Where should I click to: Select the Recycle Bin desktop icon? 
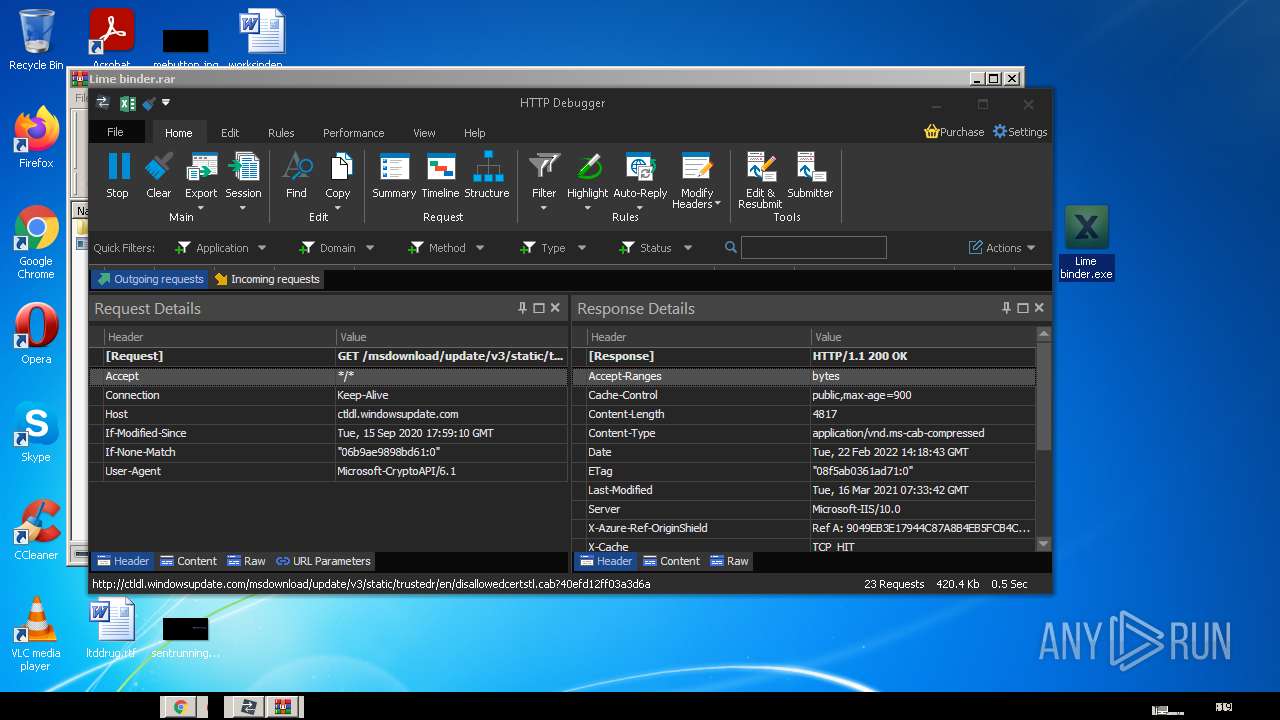coord(36,40)
